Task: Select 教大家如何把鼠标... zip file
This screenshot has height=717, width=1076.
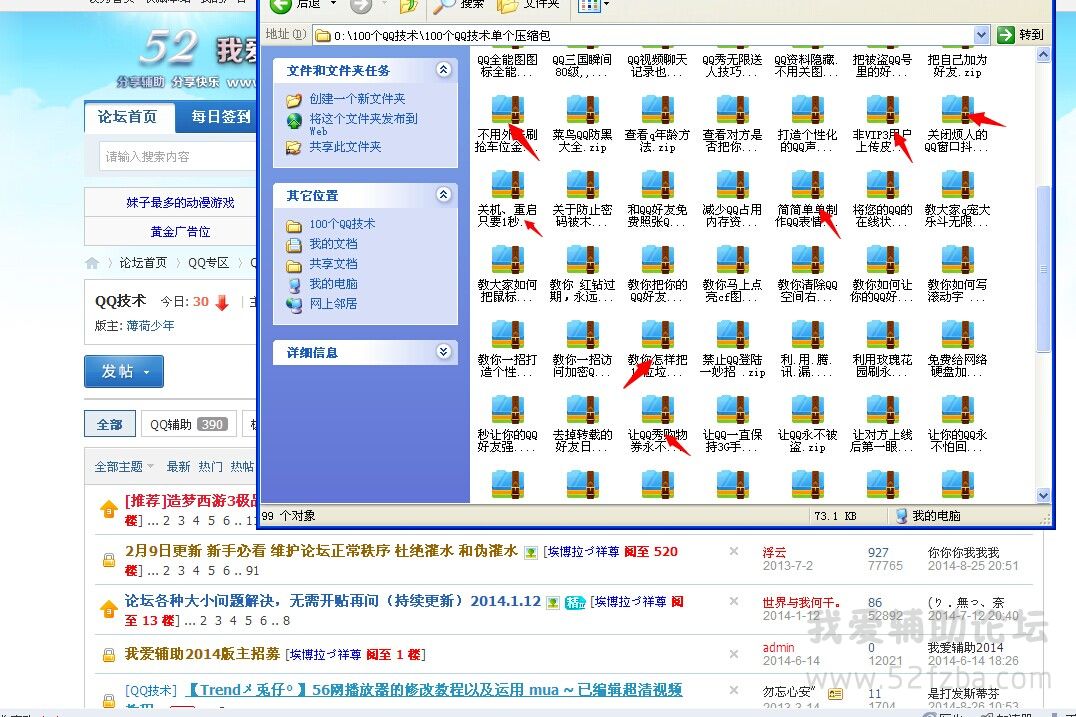Action: pos(508,273)
